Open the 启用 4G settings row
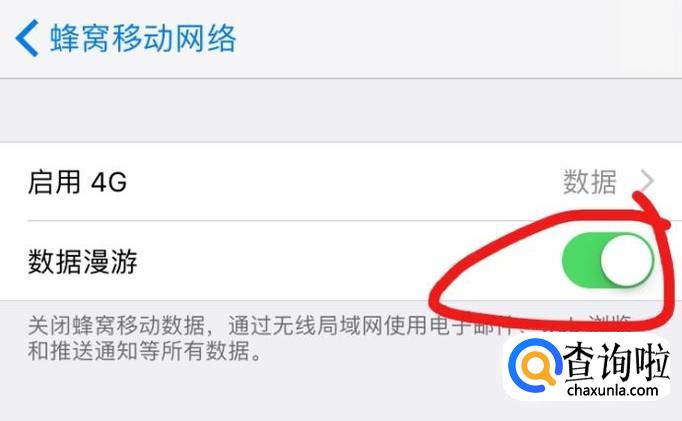 click(x=341, y=182)
